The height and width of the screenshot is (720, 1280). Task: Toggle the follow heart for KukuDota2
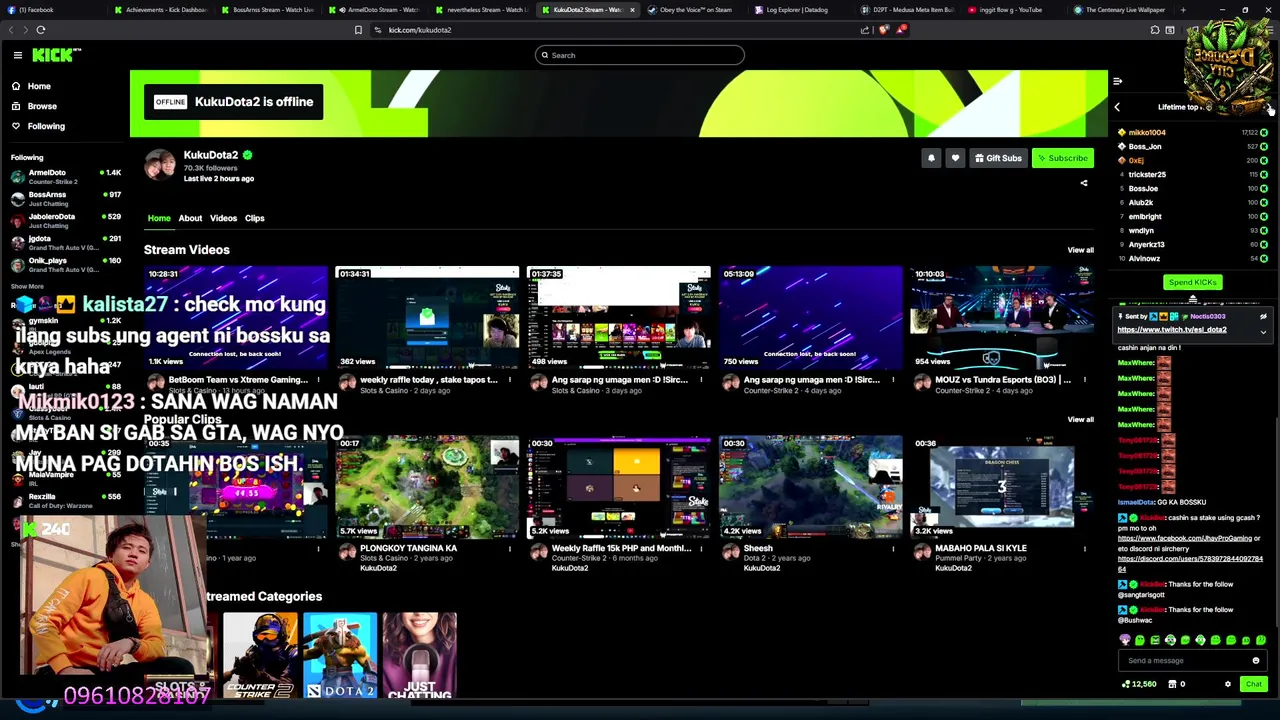pyautogui.click(x=955, y=158)
